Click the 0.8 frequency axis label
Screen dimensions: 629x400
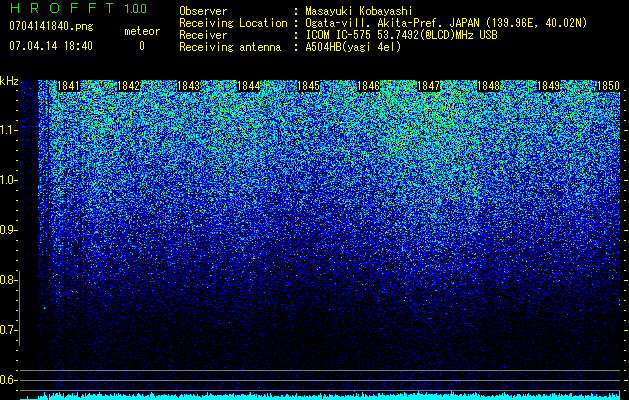tap(8, 280)
